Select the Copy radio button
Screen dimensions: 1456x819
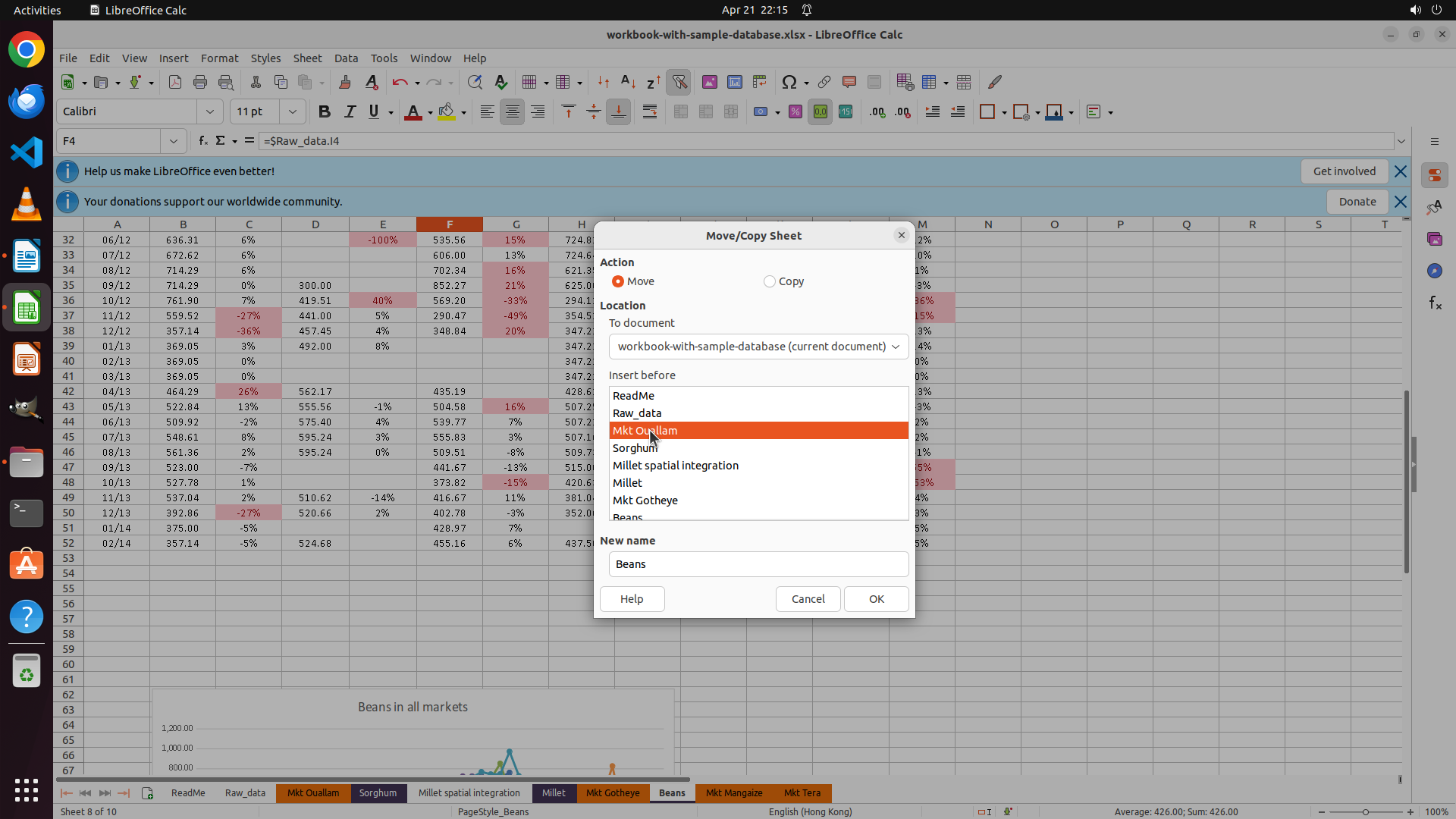[770, 281]
